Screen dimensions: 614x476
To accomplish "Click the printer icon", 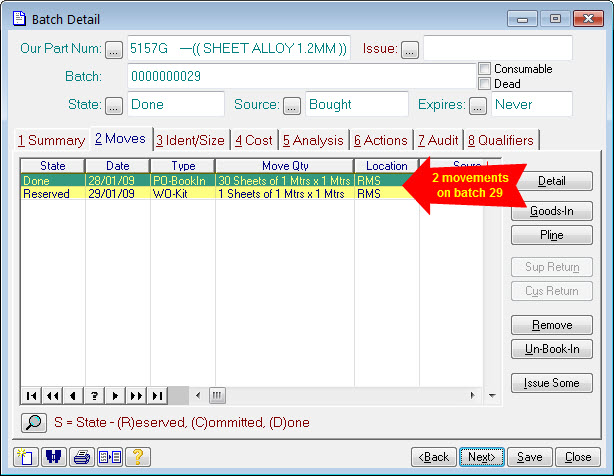I will 82,457.
